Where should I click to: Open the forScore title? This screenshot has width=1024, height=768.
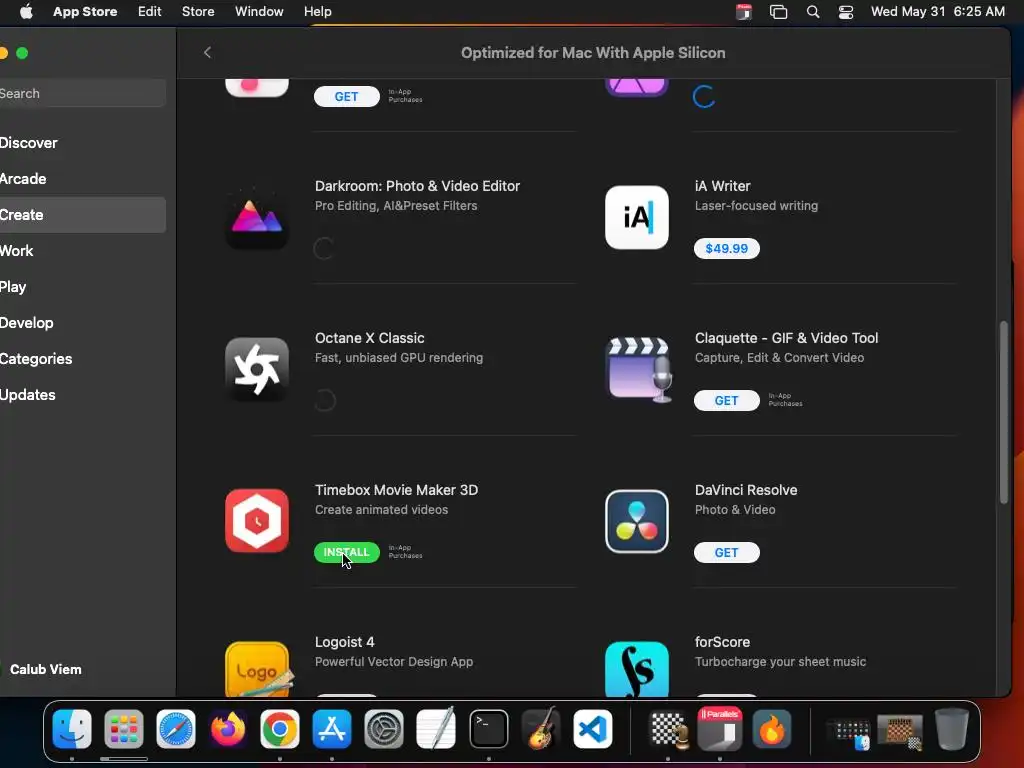(722, 642)
